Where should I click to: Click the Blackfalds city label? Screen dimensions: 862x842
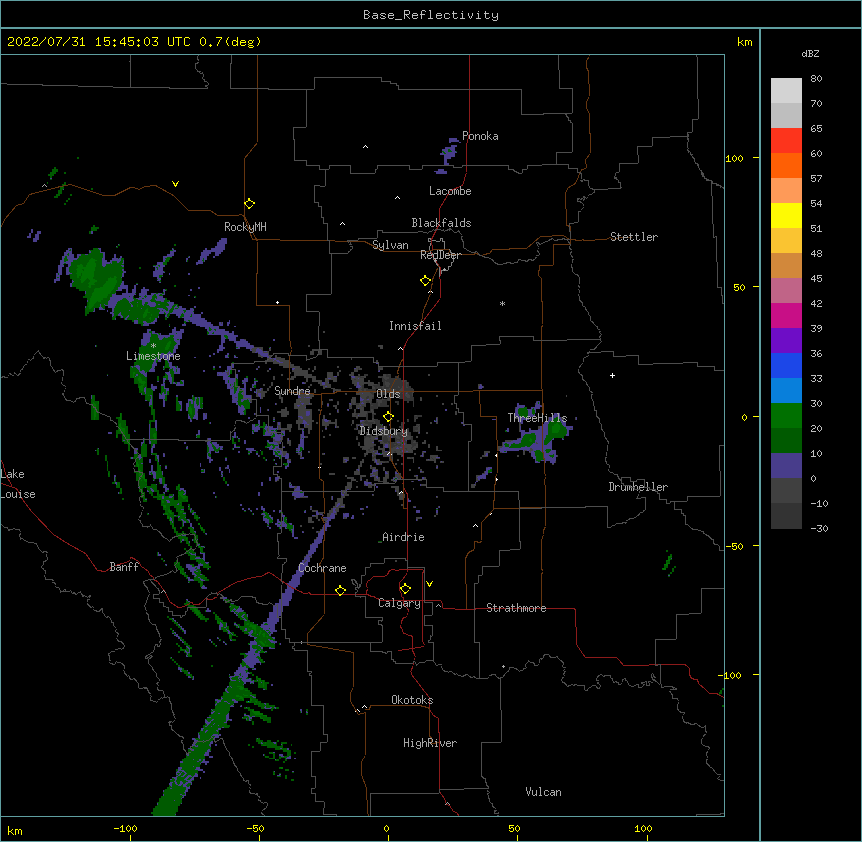pyautogui.click(x=441, y=223)
